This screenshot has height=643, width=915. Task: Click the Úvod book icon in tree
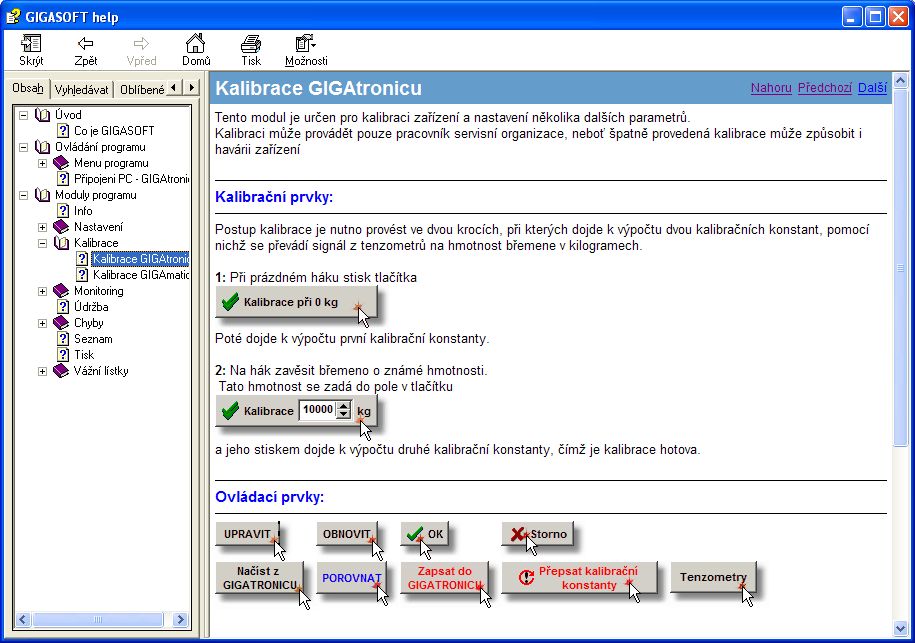[42, 115]
